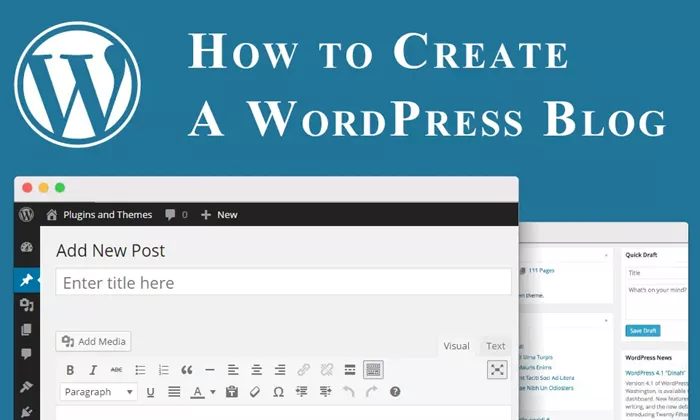Click Save Draft in the background dashboard window
This screenshot has height=420, width=700.
[643, 331]
